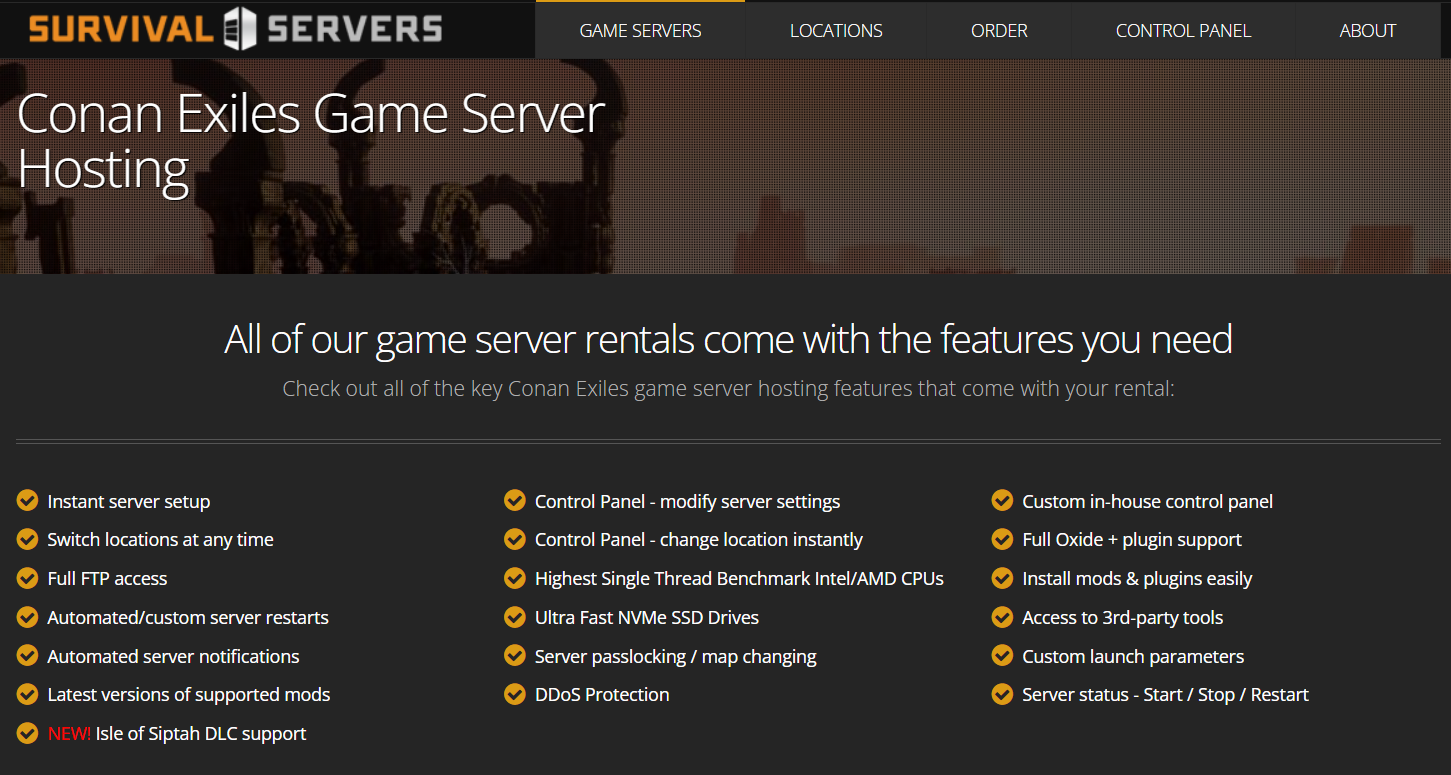The image size is (1451, 775).
Task: Click checkmark beside Ultra Fast NVMe SSD Drives
Action: point(515,617)
